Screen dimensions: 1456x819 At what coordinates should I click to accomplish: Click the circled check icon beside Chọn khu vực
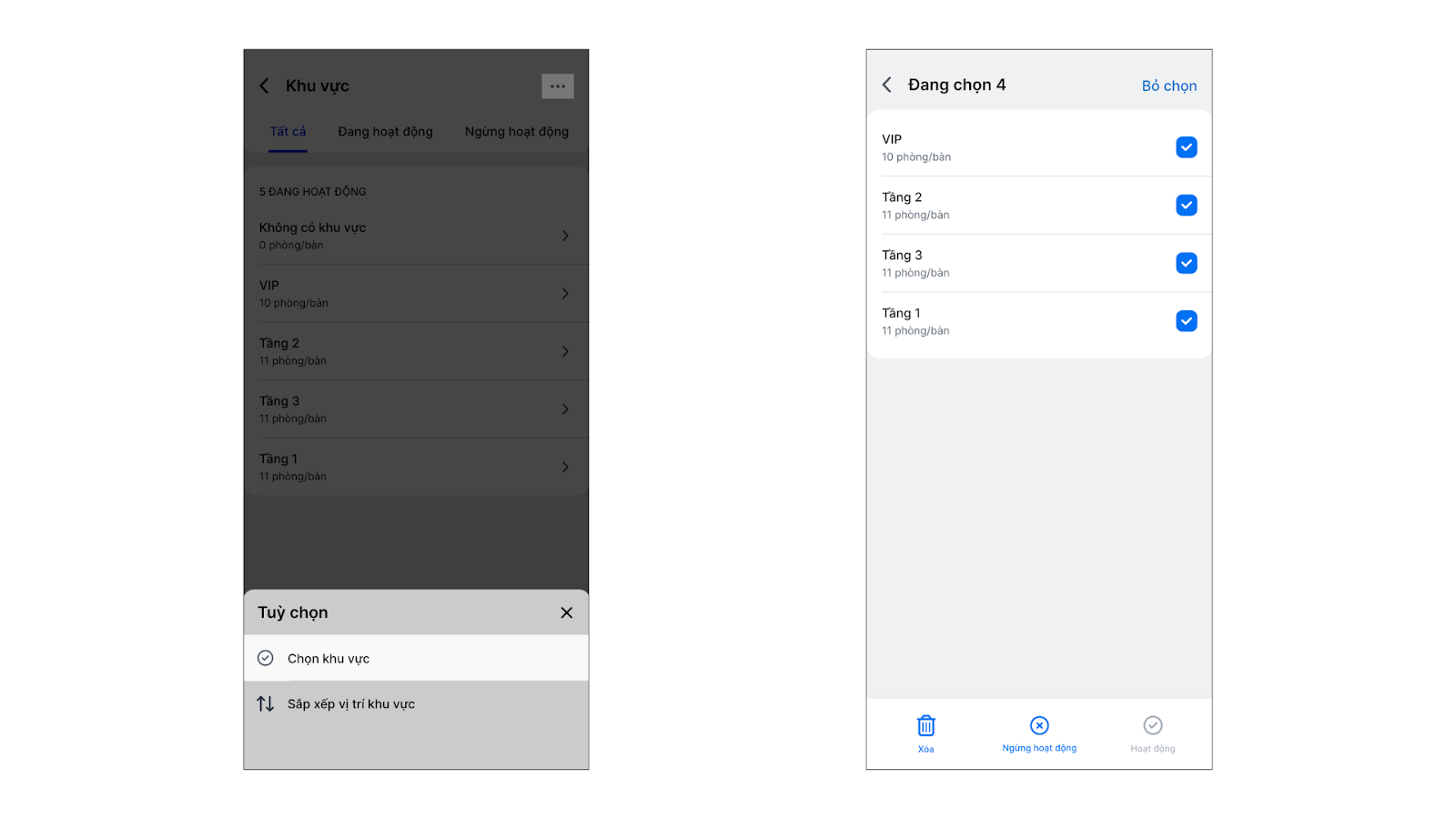point(266,658)
